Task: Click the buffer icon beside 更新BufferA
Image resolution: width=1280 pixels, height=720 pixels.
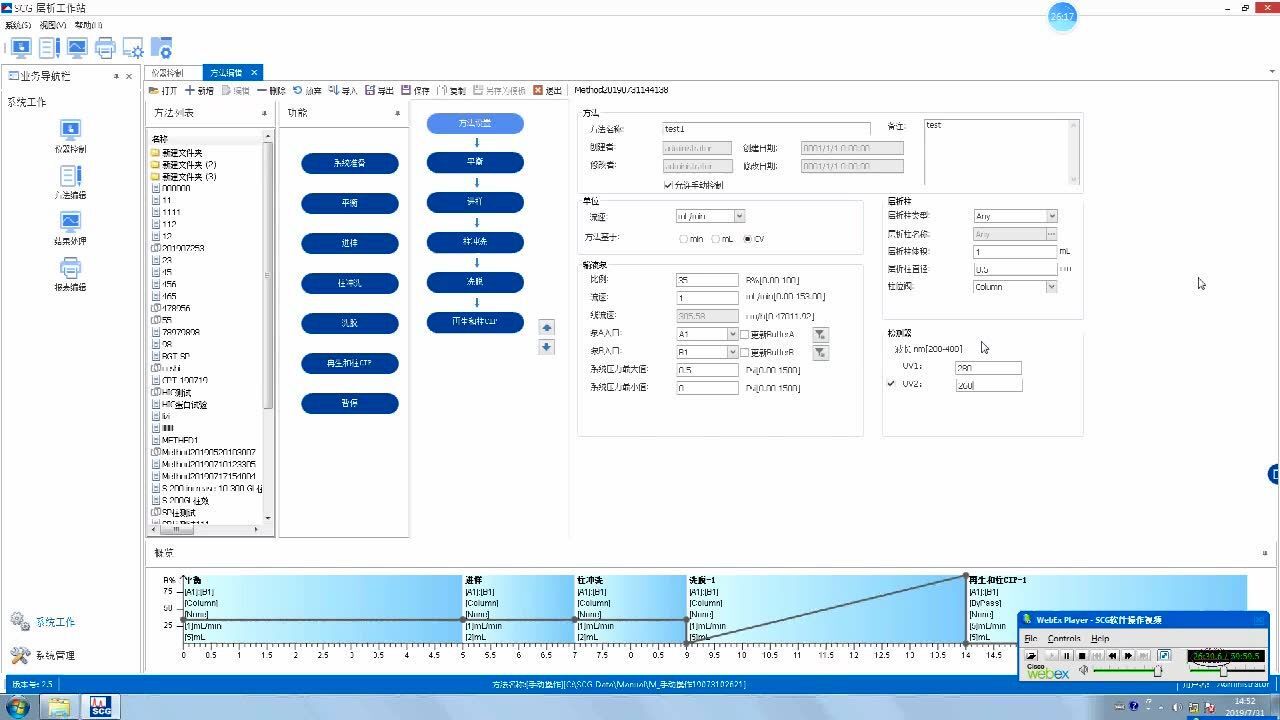Action: point(820,335)
